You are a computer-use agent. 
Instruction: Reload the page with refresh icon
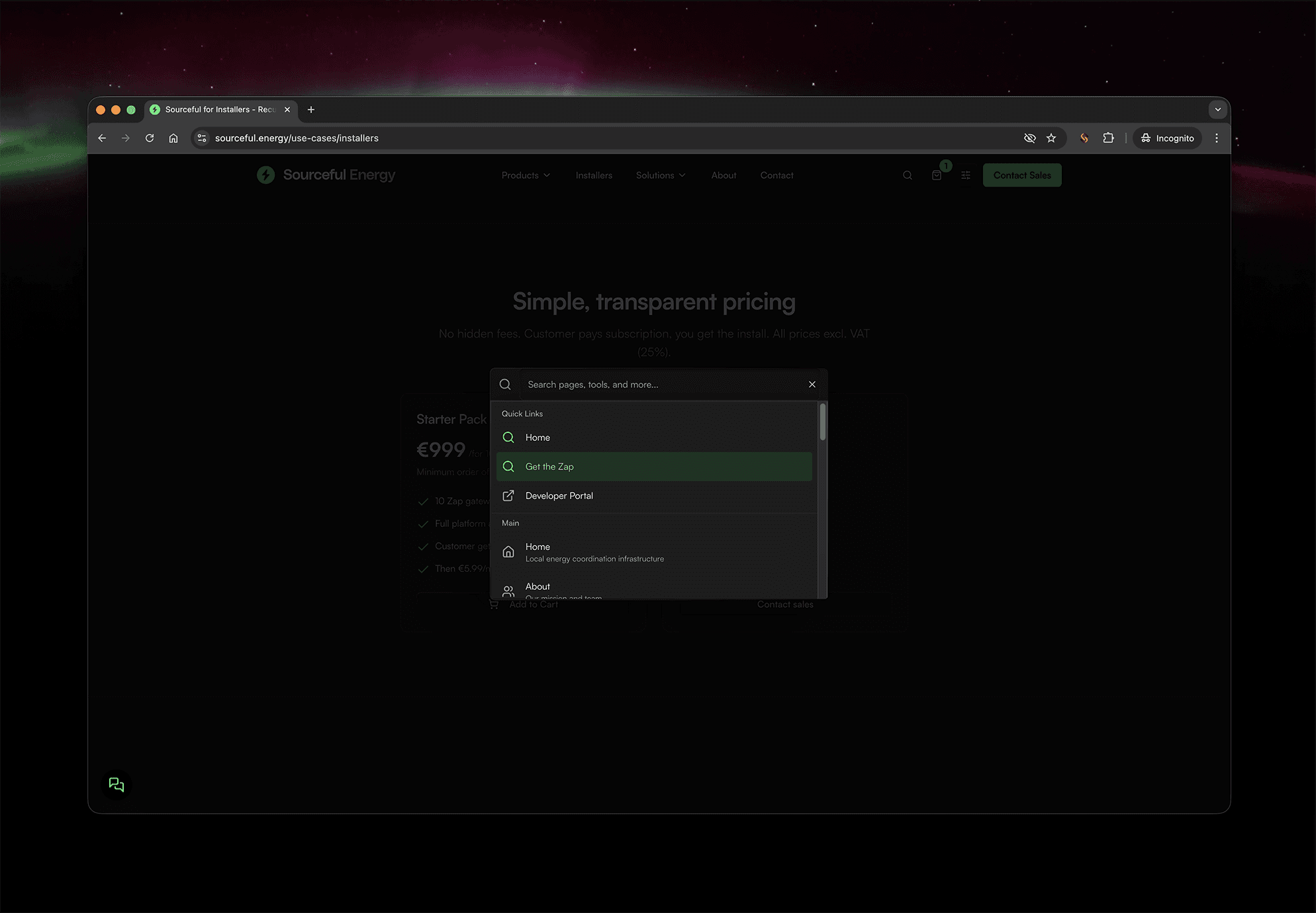tap(150, 138)
